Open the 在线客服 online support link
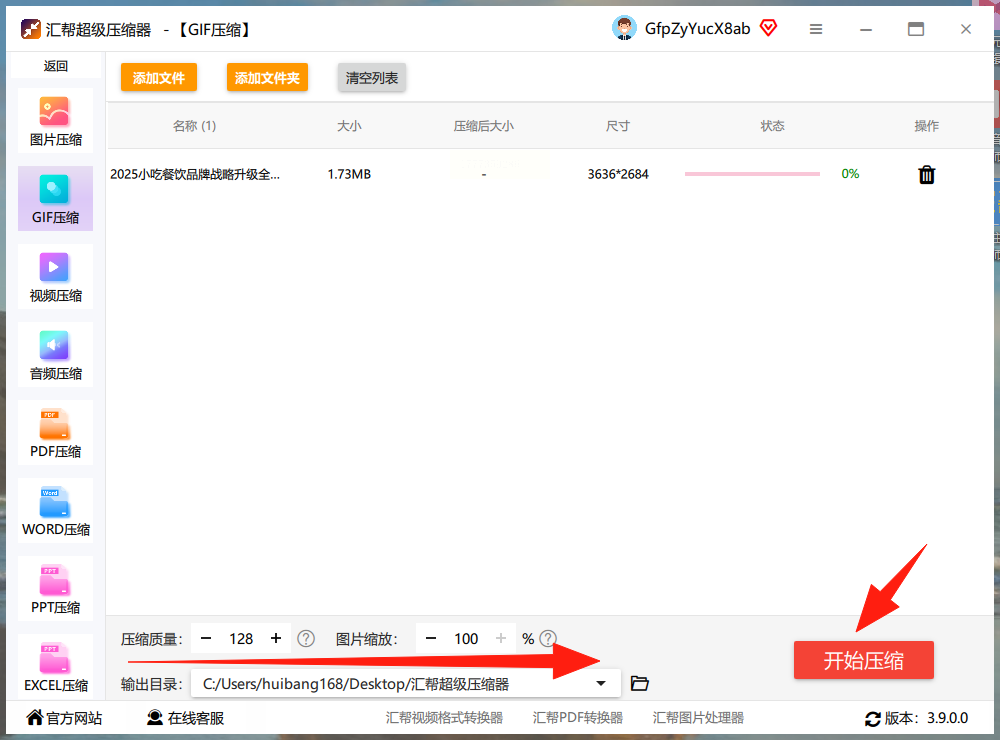Image resolution: width=1000 pixels, height=740 pixels. pyautogui.click(x=186, y=718)
